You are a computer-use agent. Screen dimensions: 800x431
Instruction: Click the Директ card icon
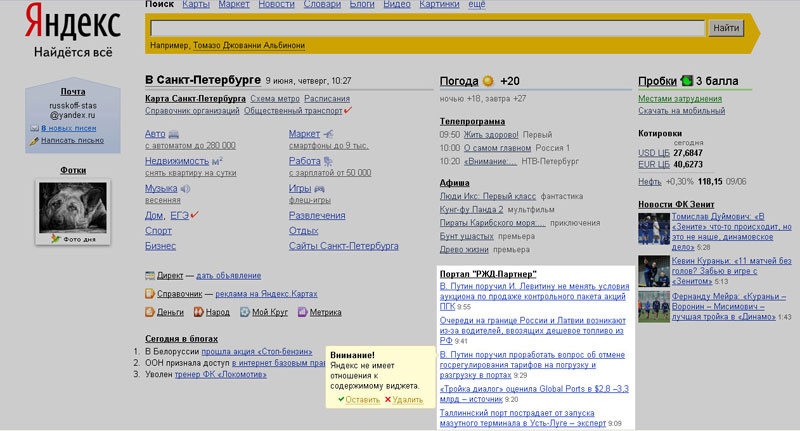tap(150, 275)
